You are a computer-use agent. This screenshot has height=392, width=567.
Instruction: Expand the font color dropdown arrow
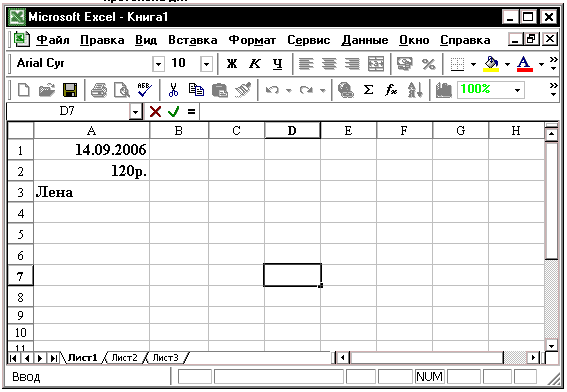tap(541, 64)
